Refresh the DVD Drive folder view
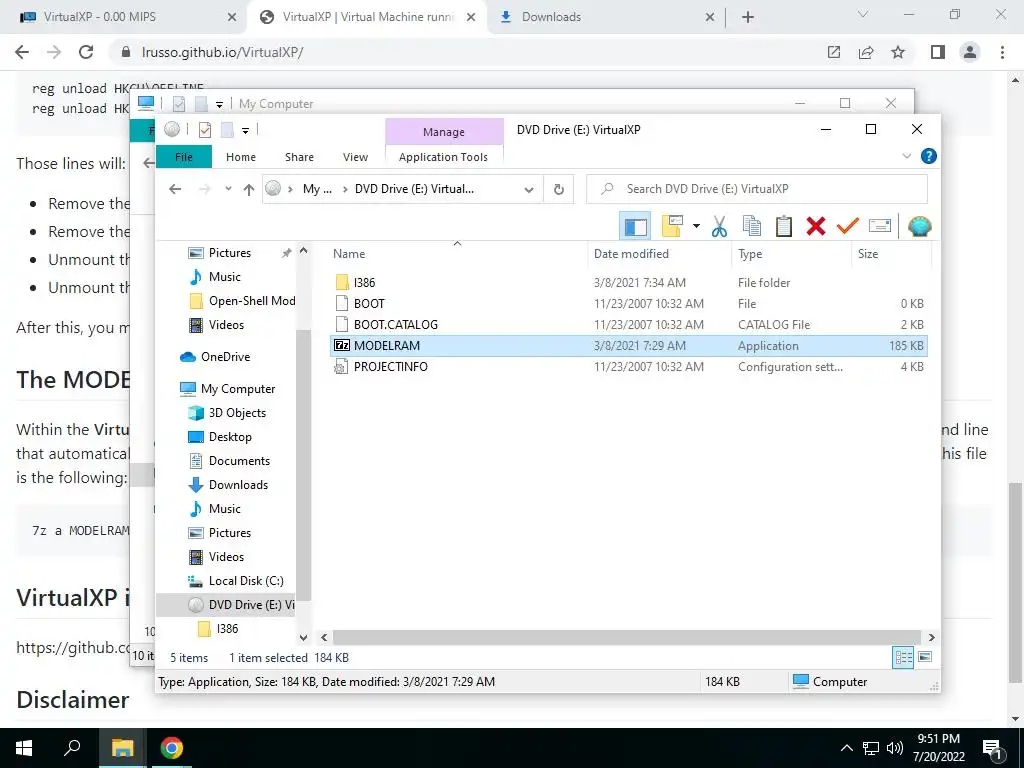Image resolution: width=1024 pixels, height=768 pixels. click(x=558, y=189)
